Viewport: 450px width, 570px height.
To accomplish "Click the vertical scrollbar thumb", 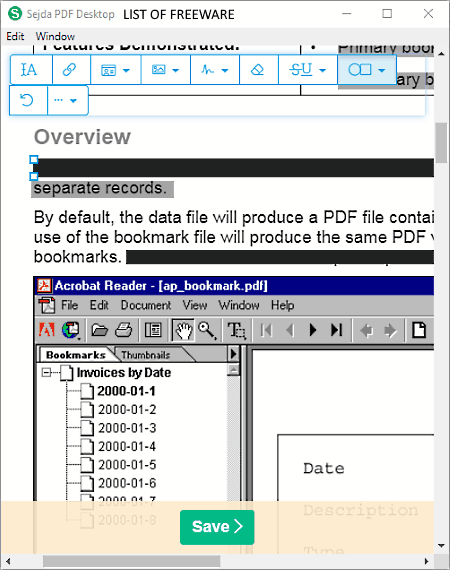I will coord(442,143).
